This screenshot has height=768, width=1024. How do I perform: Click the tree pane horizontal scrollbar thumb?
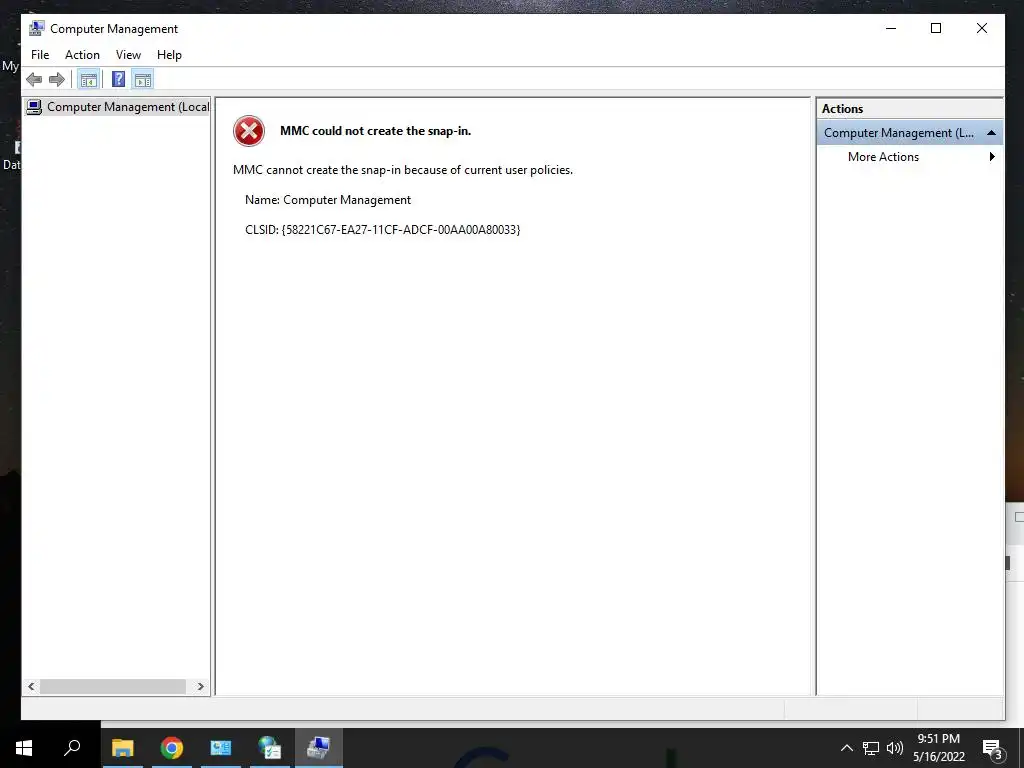(x=112, y=687)
